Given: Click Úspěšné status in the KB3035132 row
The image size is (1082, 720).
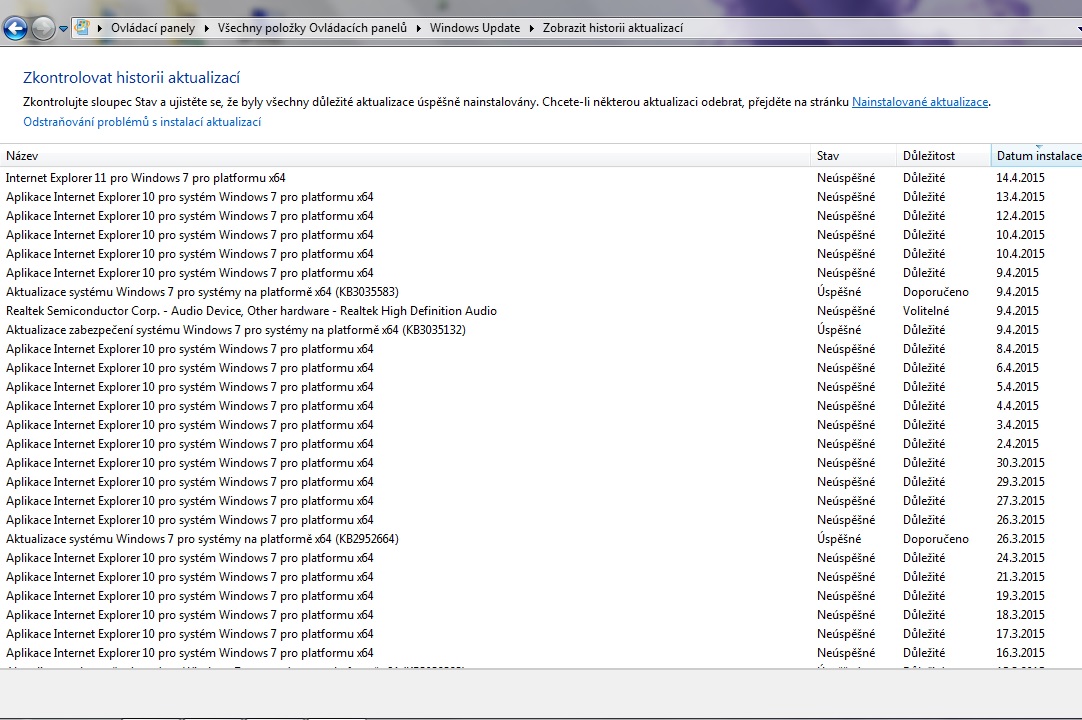Looking at the screenshot, I should [839, 330].
